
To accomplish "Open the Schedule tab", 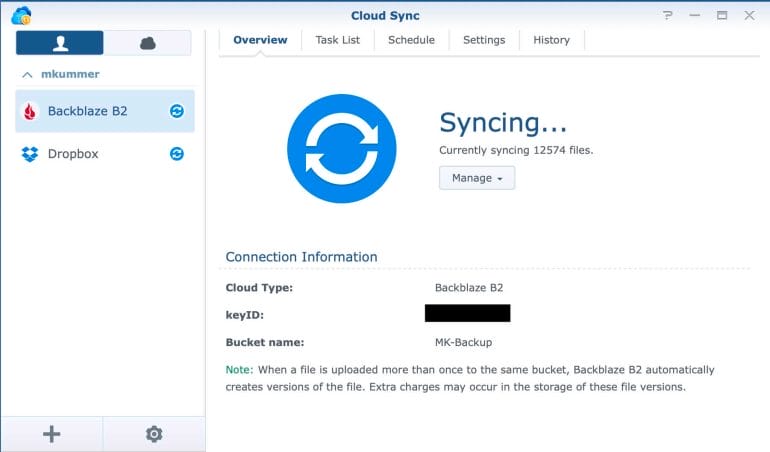I will [412, 40].
